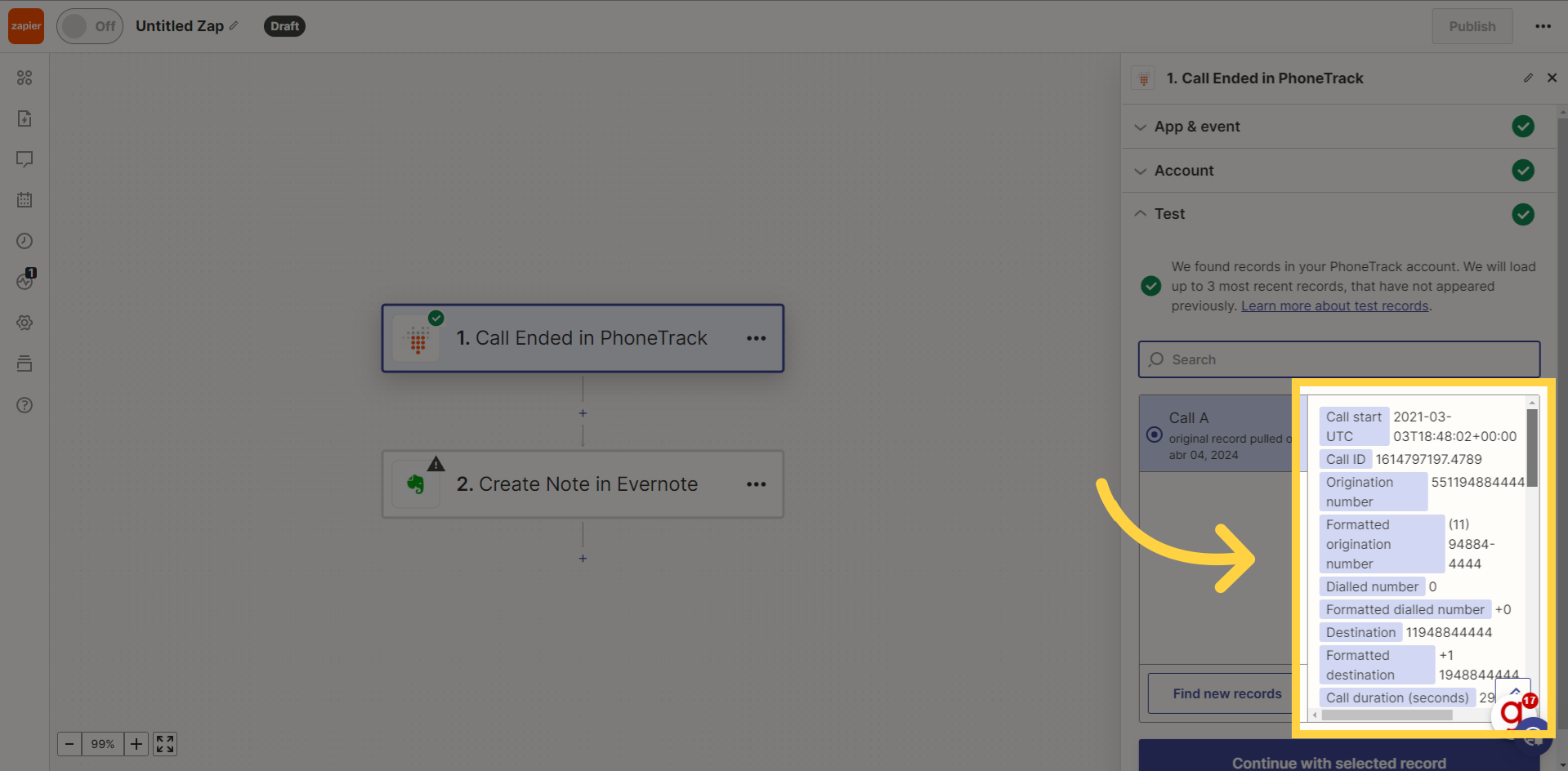Viewport: 1568px width, 771px height.
Task: Click the fit-to-view expand icon
Action: (165, 744)
